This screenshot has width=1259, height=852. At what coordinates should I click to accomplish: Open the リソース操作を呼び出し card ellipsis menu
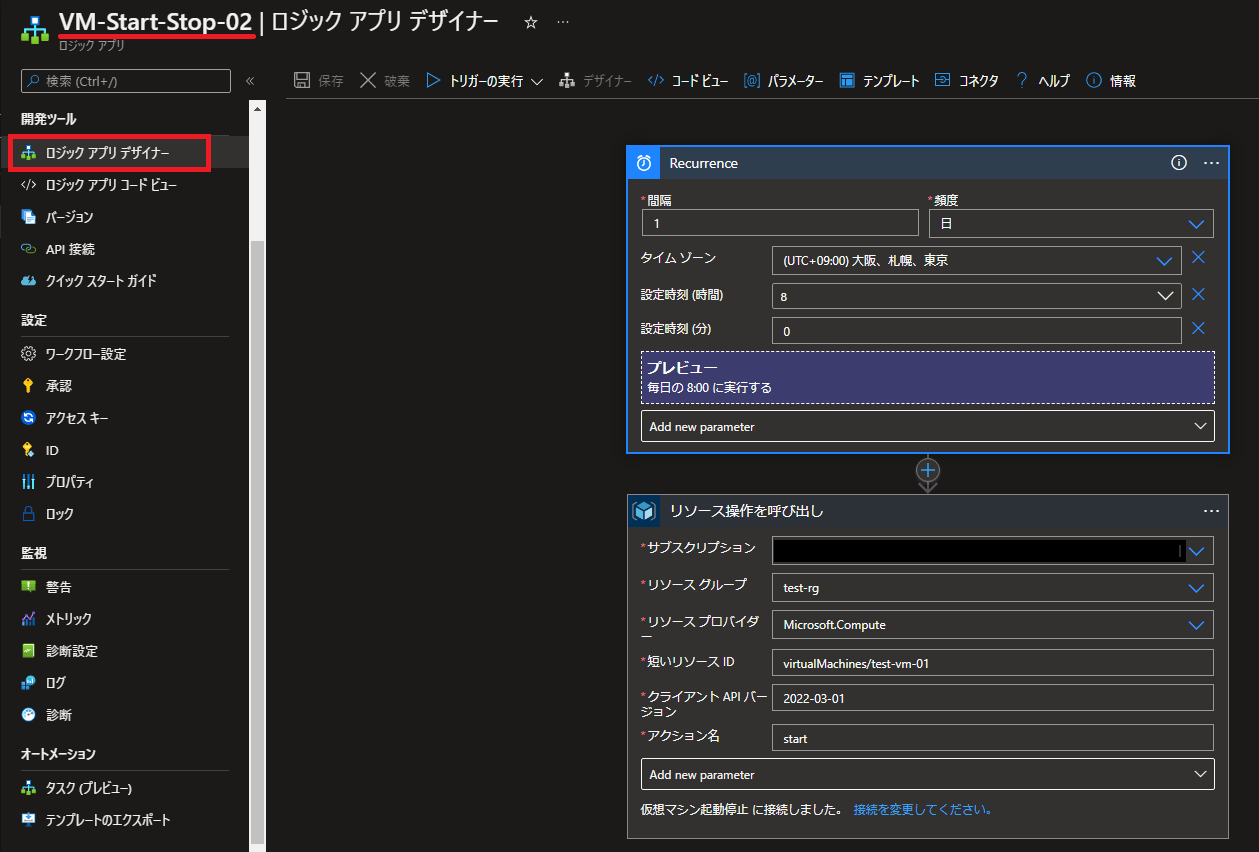point(1211,511)
